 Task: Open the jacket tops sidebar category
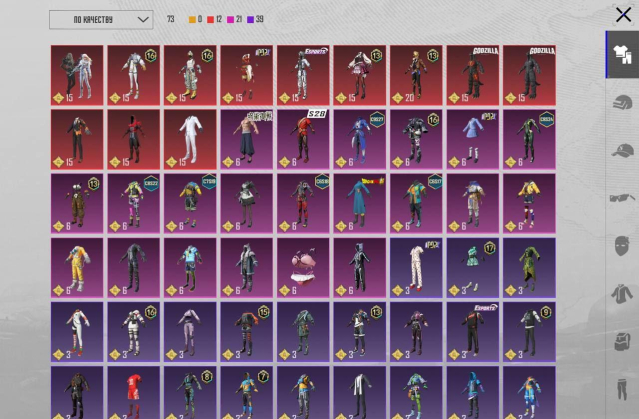click(x=622, y=293)
